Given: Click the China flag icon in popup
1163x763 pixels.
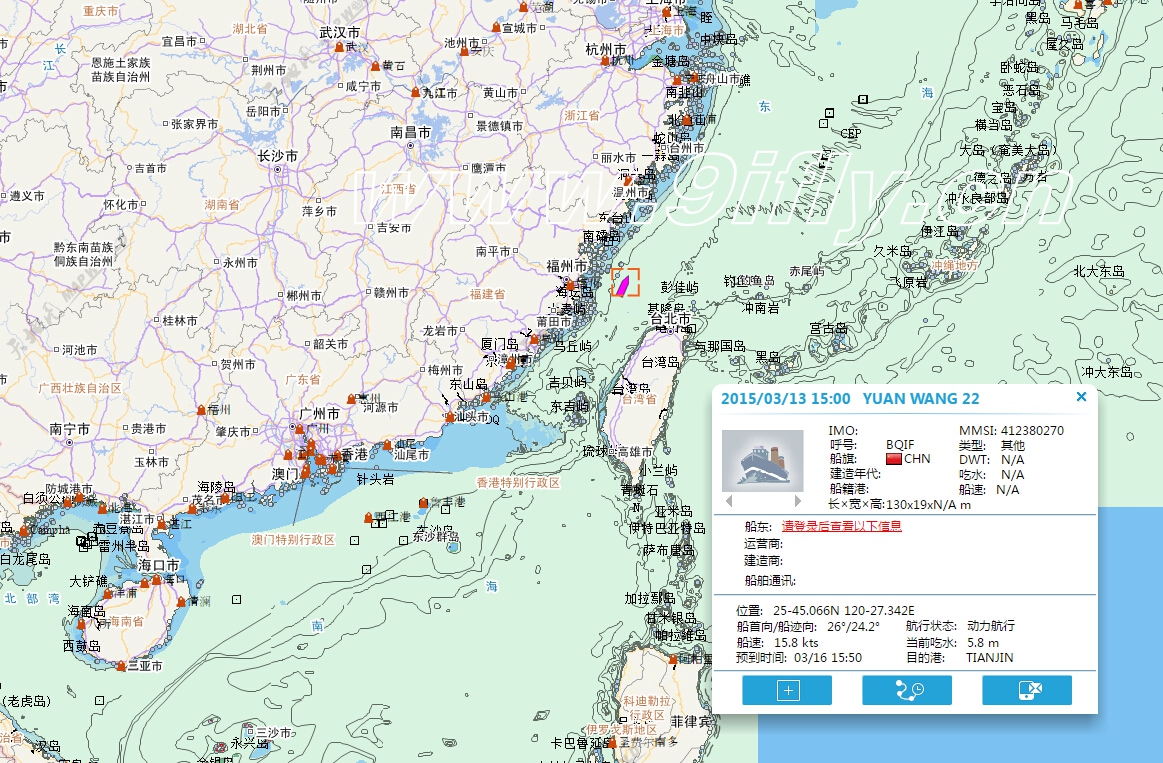Looking at the screenshot, I should (894, 458).
